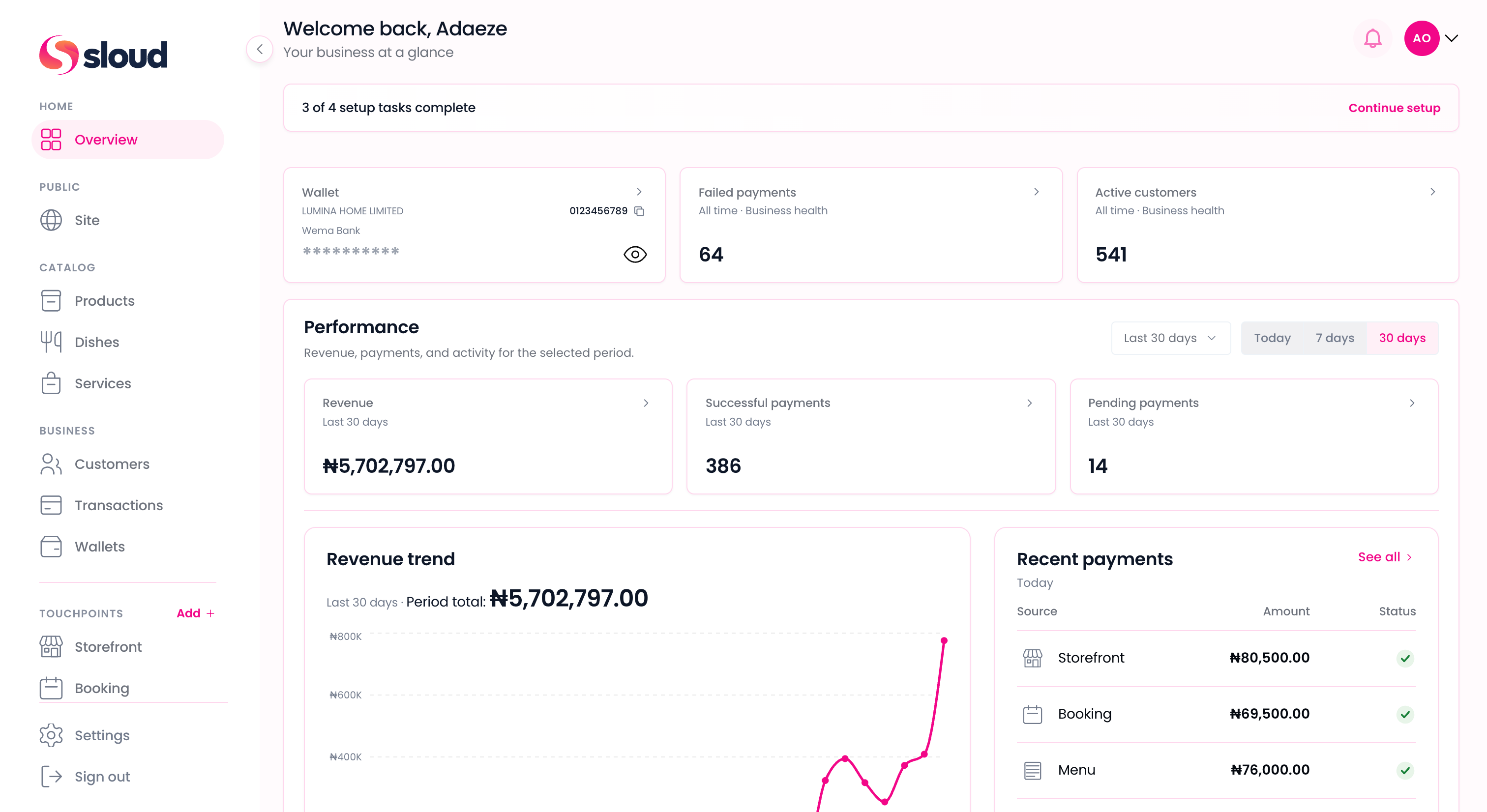Image resolution: width=1487 pixels, height=812 pixels.
Task: Click the Storefront shop icon in sidebar
Action: [x=51, y=647]
